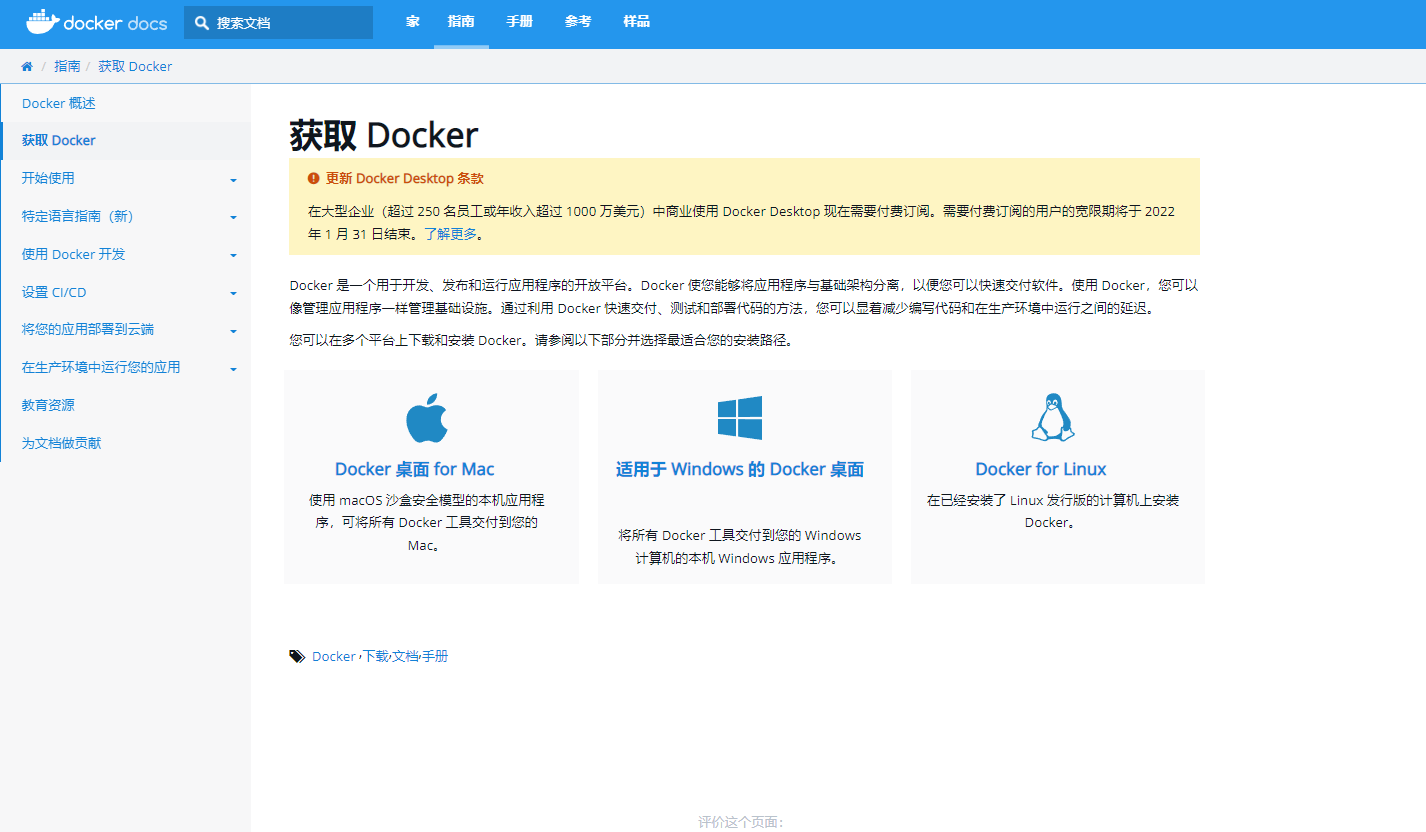Click the Windows logo icon

coord(740,418)
